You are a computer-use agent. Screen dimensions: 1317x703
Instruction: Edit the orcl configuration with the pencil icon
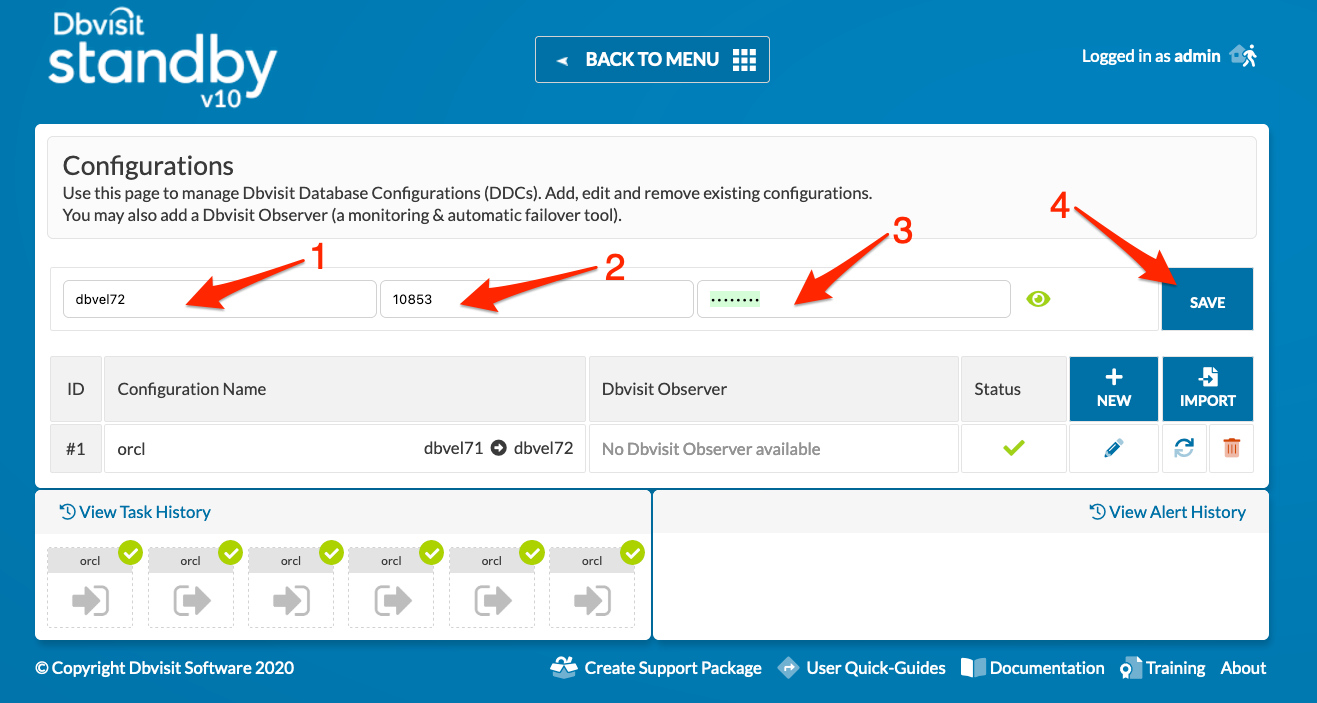tap(1114, 449)
